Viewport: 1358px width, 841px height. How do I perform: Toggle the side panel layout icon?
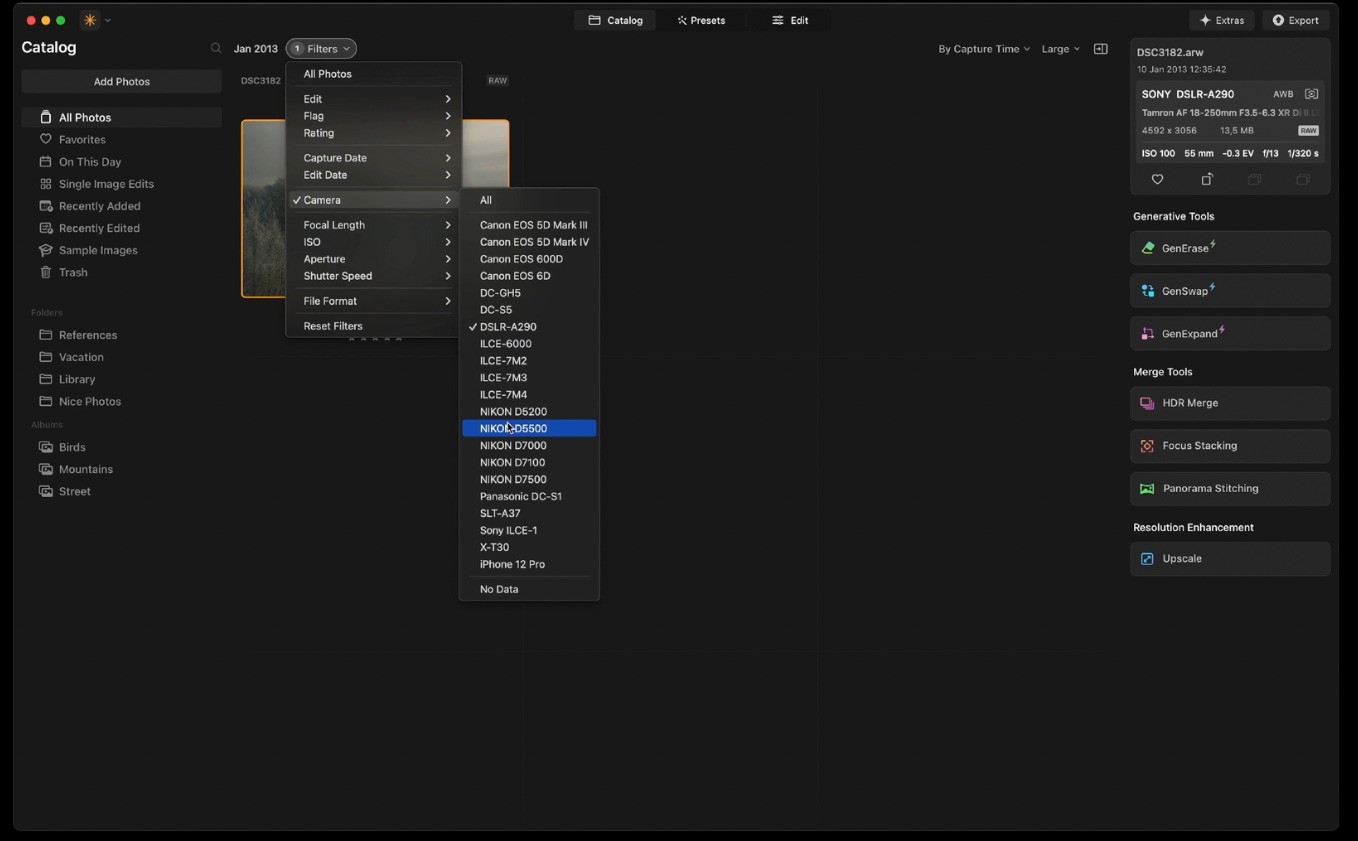[1100, 49]
